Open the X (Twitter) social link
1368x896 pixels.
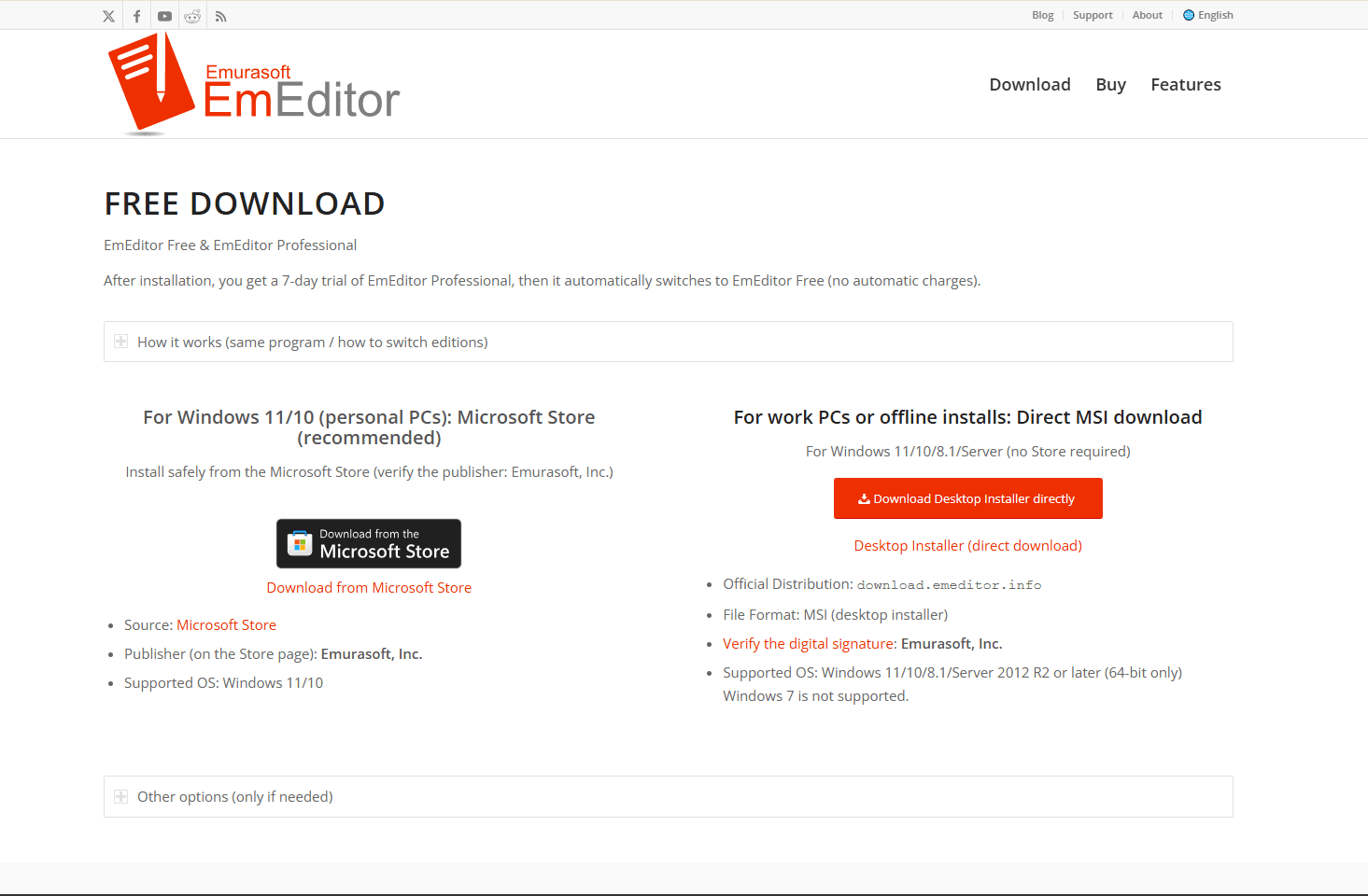[108, 16]
